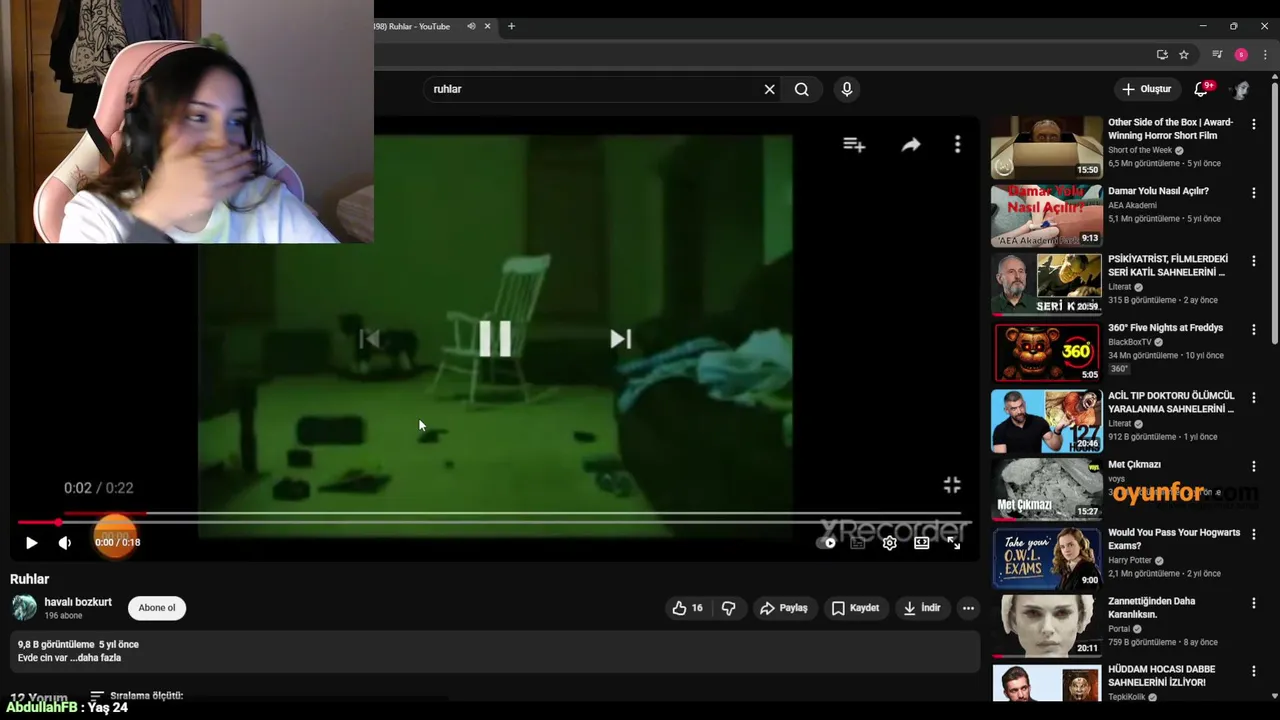Image resolution: width=1280 pixels, height=720 pixels.
Task: Open the YouTube notifications bell
Action: [1202, 89]
